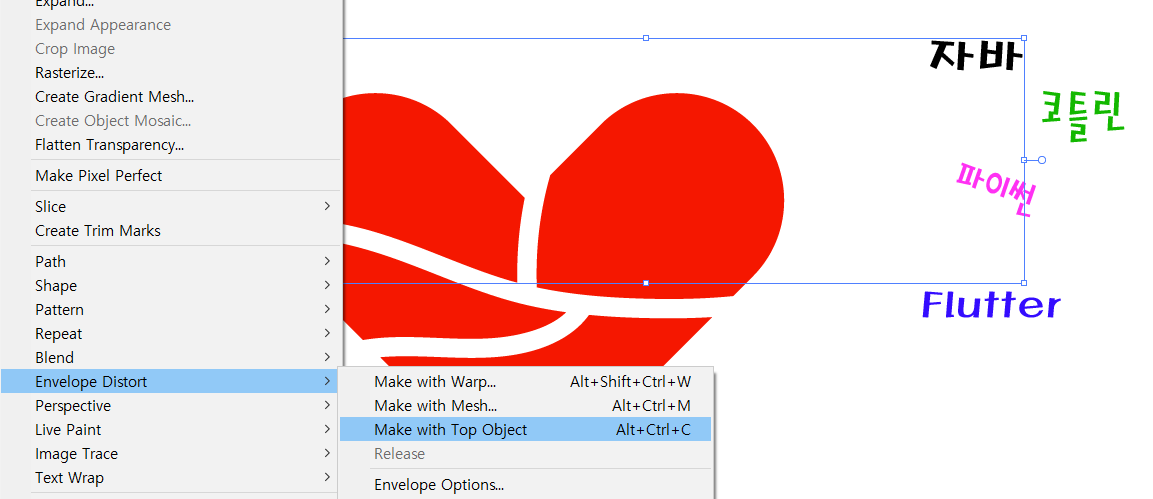1153x499 pixels.
Task: Expand the Blend submenu arrow
Action: point(327,357)
